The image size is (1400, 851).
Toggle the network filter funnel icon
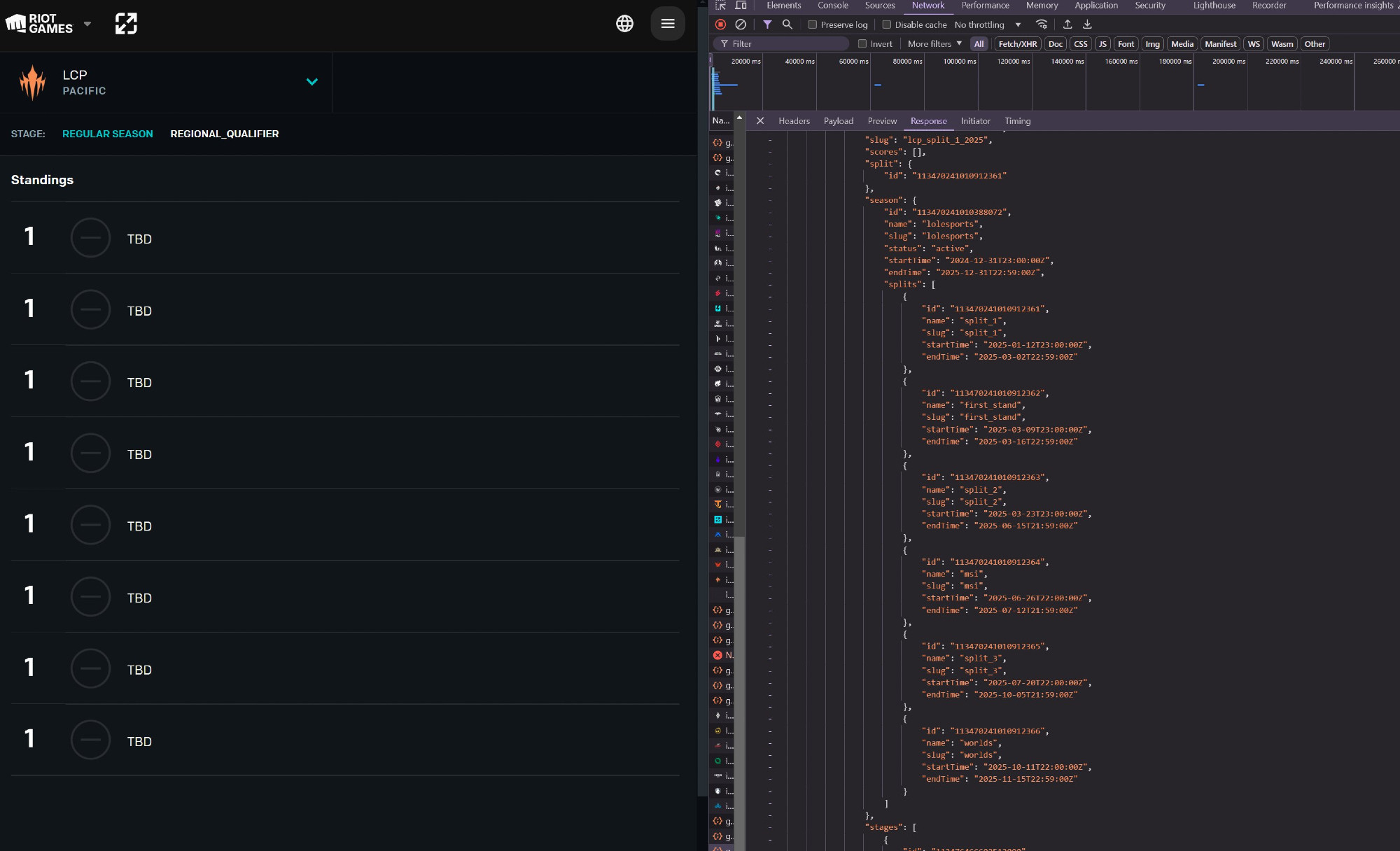coord(767,24)
